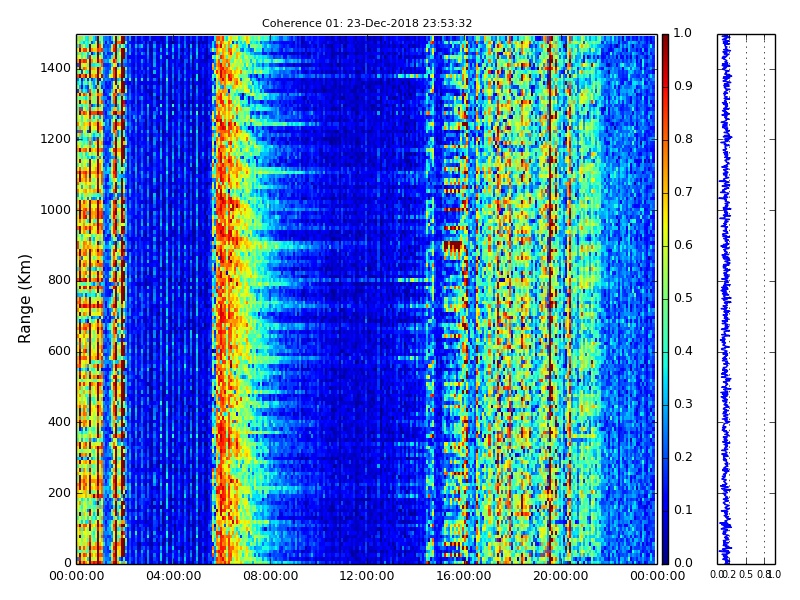Click the 16:00:00 time axis label
Image resolution: width=800 pixels, height=600 pixels.
pyautogui.click(x=464, y=576)
